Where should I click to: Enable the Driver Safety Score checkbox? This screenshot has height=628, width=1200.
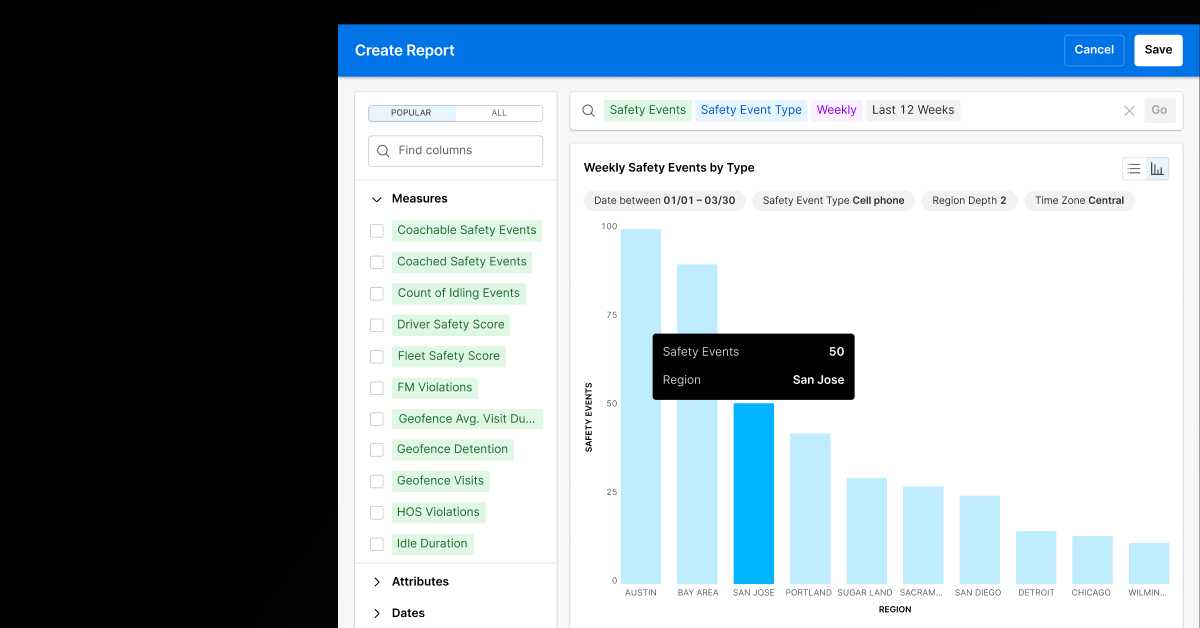[x=377, y=325]
